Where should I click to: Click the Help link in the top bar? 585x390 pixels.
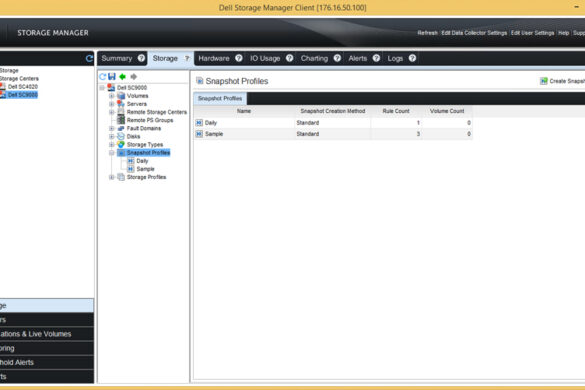[x=563, y=33]
